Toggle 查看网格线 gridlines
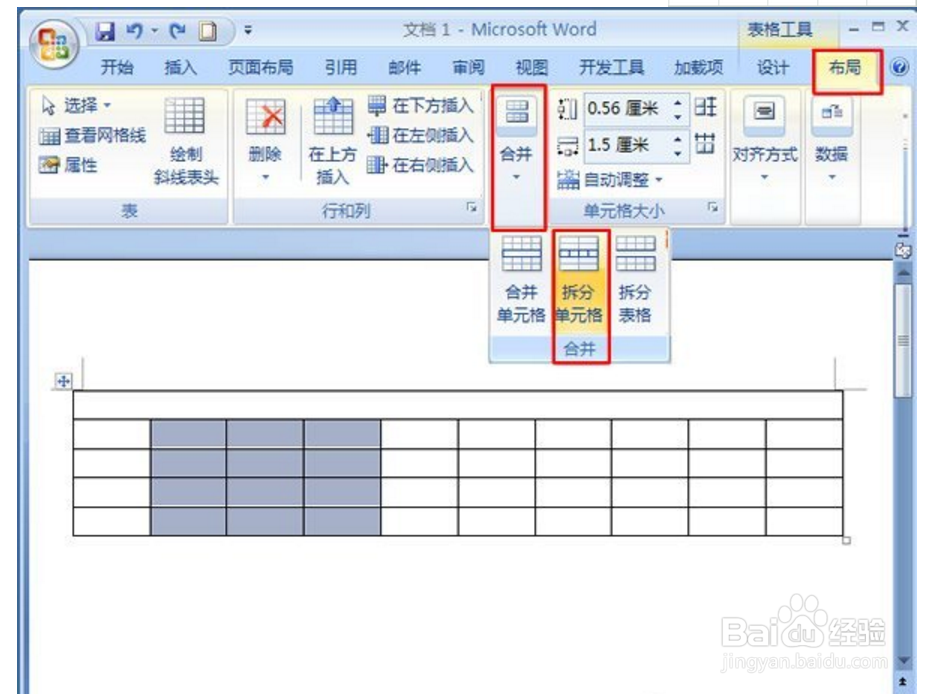The image size is (940, 694). click(93, 135)
